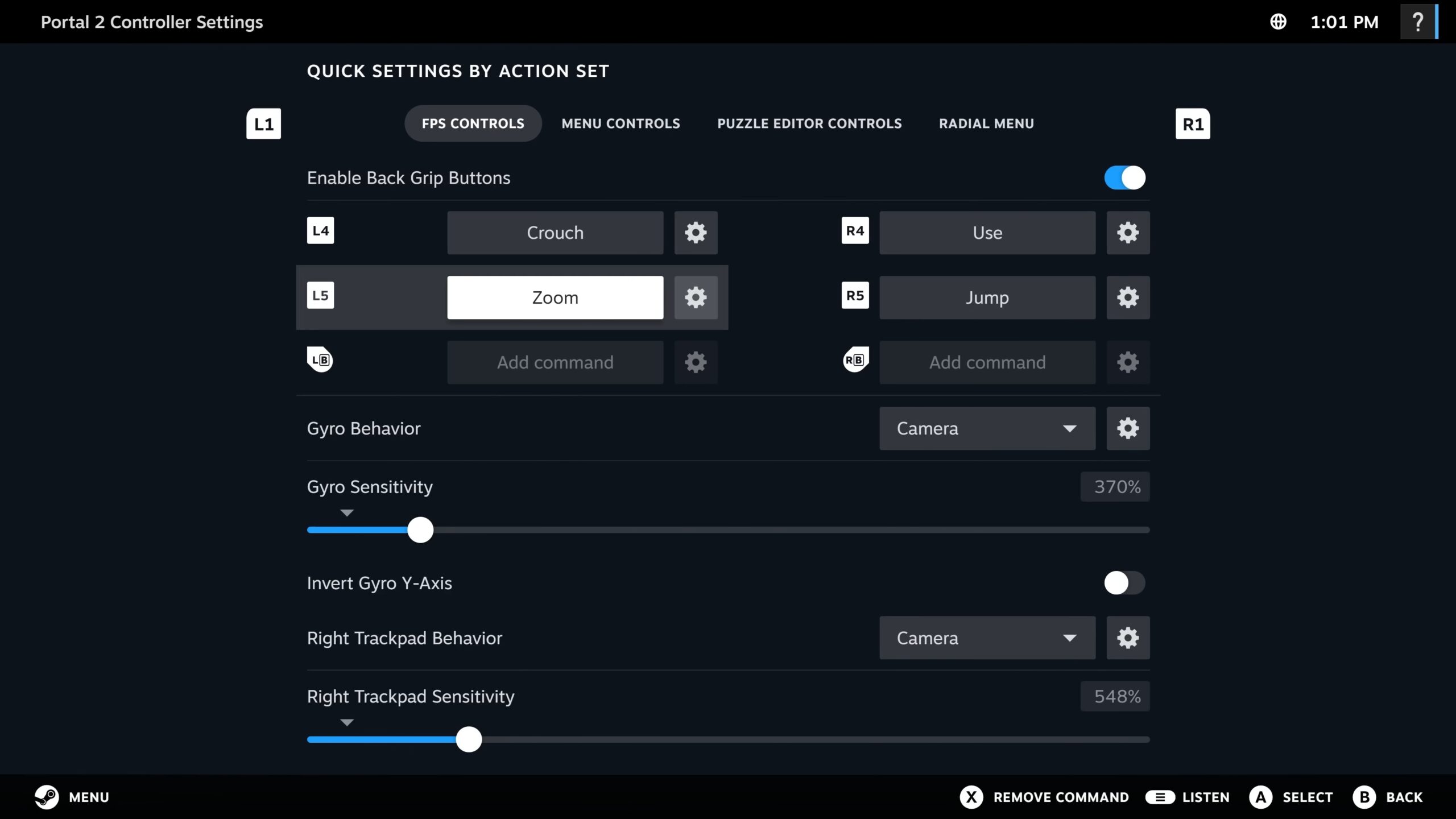Click the L1 bumper glyph
Screen dimensions: 1456x819
click(263, 124)
